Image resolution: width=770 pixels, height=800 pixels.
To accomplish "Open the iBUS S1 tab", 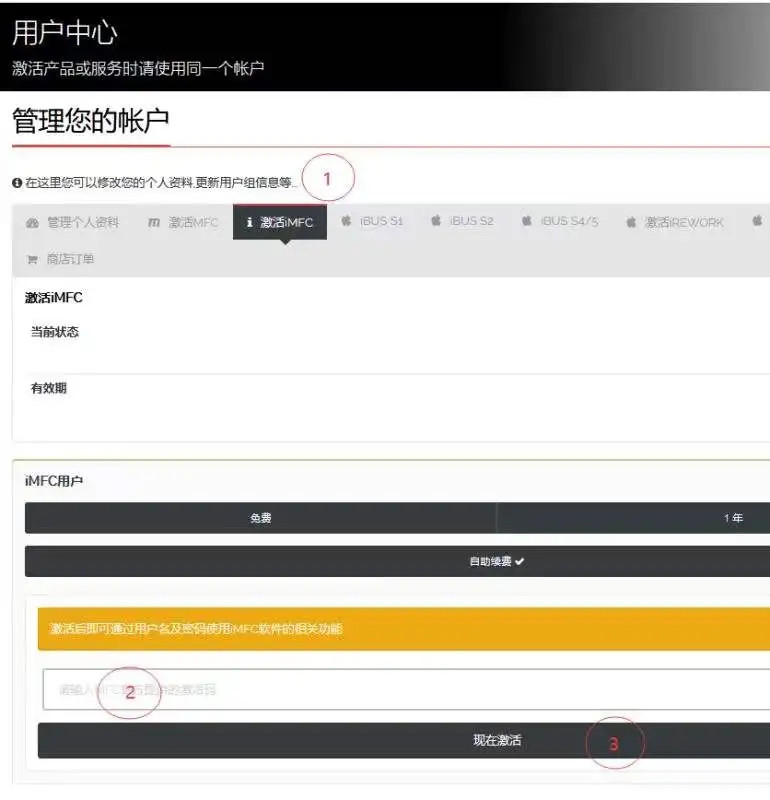I will click(372, 221).
